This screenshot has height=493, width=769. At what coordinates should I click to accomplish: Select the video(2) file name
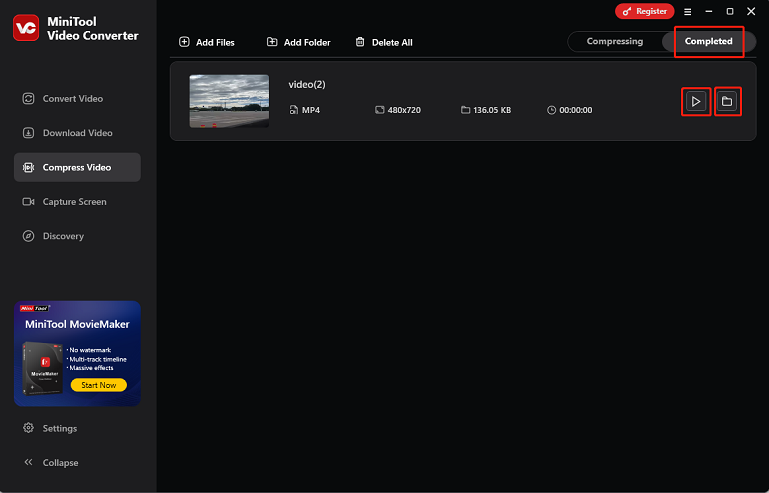click(307, 84)
